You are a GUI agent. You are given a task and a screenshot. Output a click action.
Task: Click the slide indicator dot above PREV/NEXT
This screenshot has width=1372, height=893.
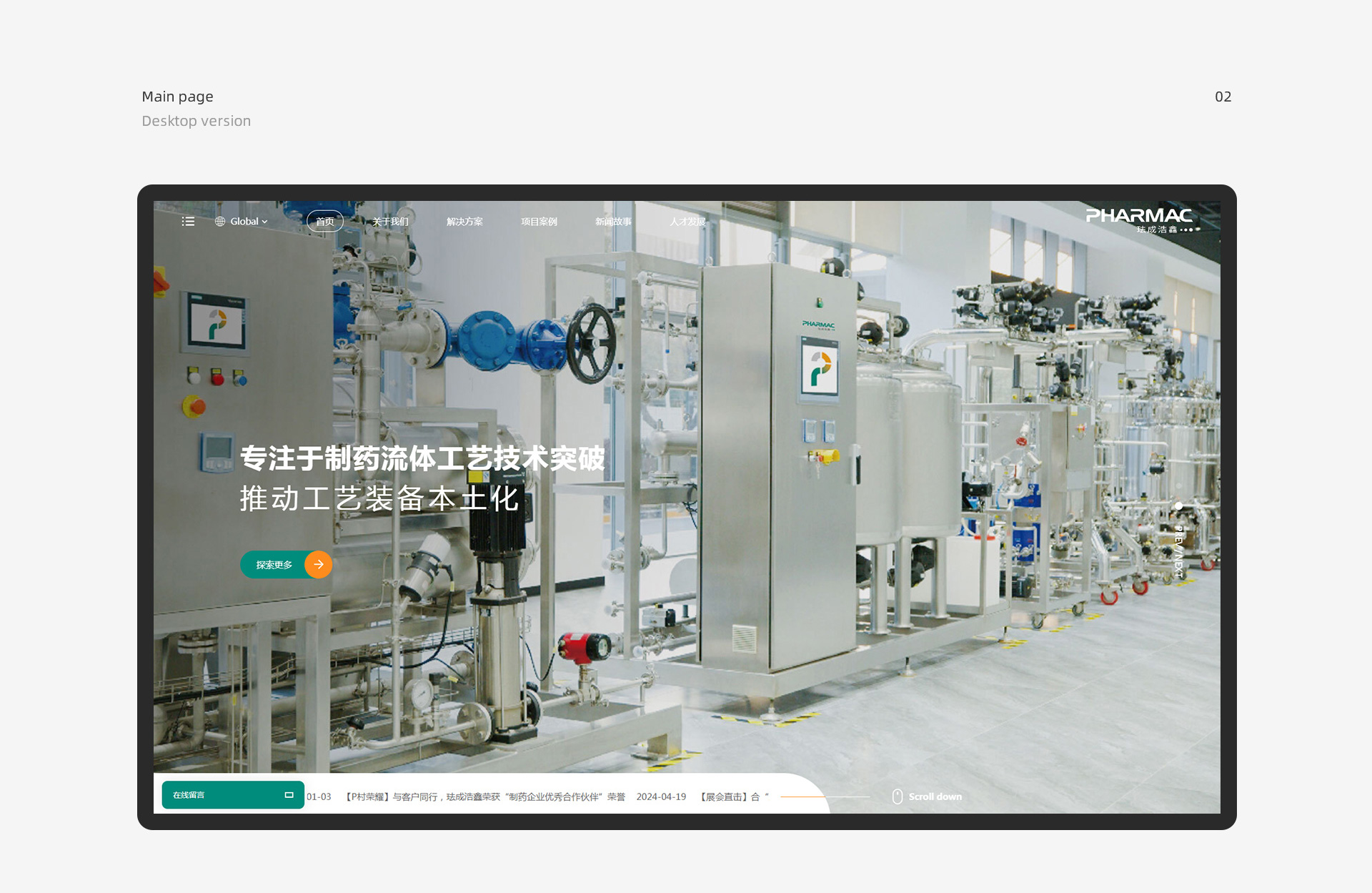(1178, 506)
